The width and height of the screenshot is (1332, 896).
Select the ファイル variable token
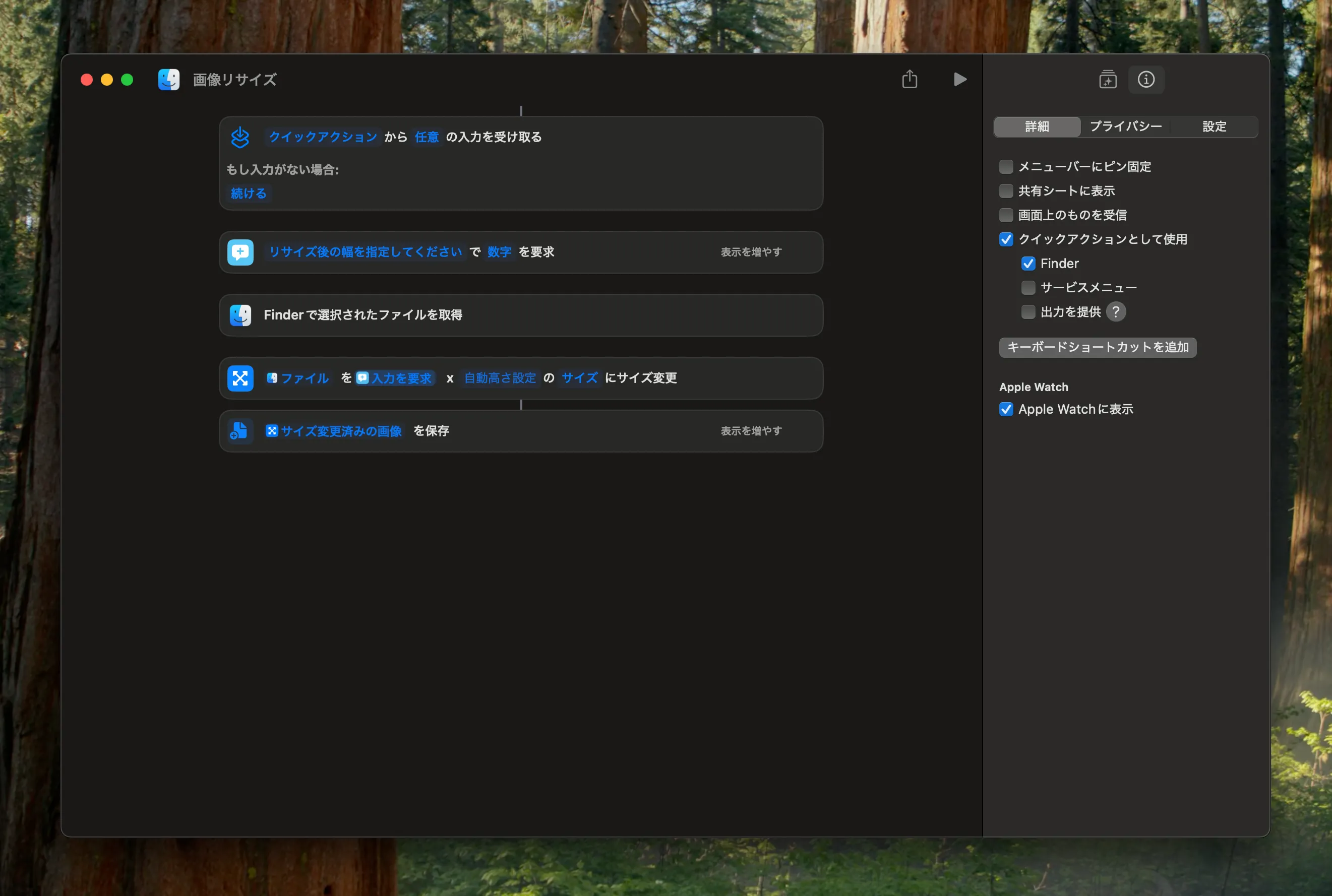point(298,378)
